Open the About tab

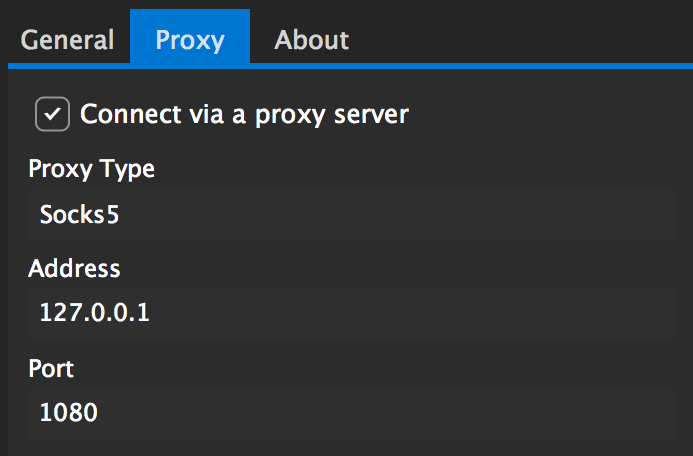click(x=312, y=40)
